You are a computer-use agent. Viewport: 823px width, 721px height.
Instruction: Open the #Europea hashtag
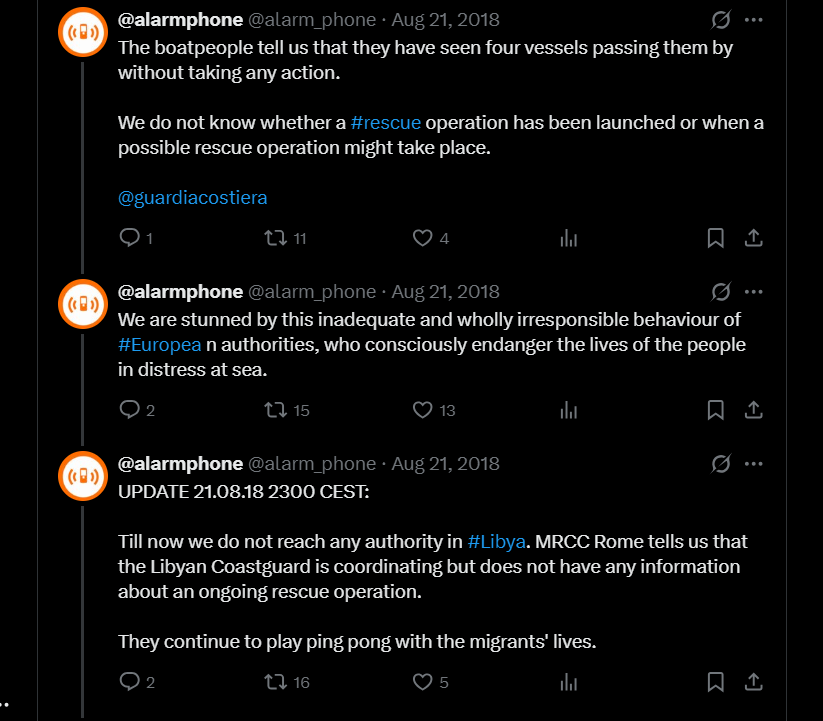(x=160, y=345)
